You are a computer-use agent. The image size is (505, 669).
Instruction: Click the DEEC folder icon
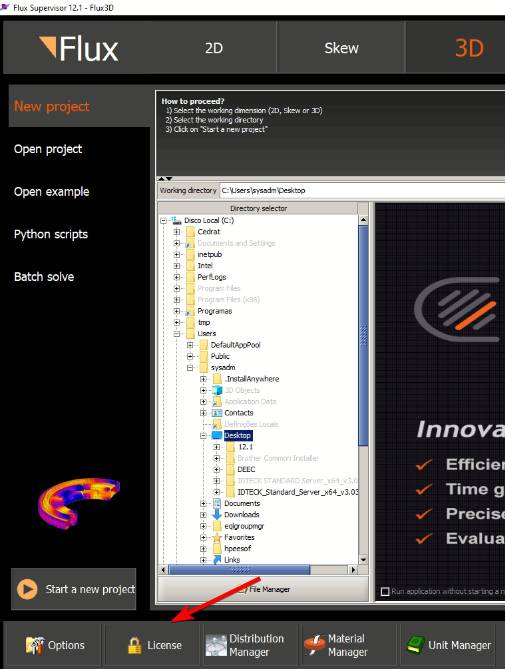230,469
